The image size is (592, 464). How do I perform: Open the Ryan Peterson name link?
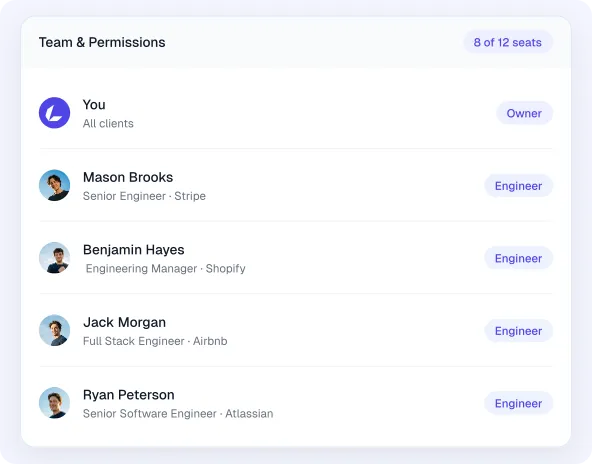129,395
